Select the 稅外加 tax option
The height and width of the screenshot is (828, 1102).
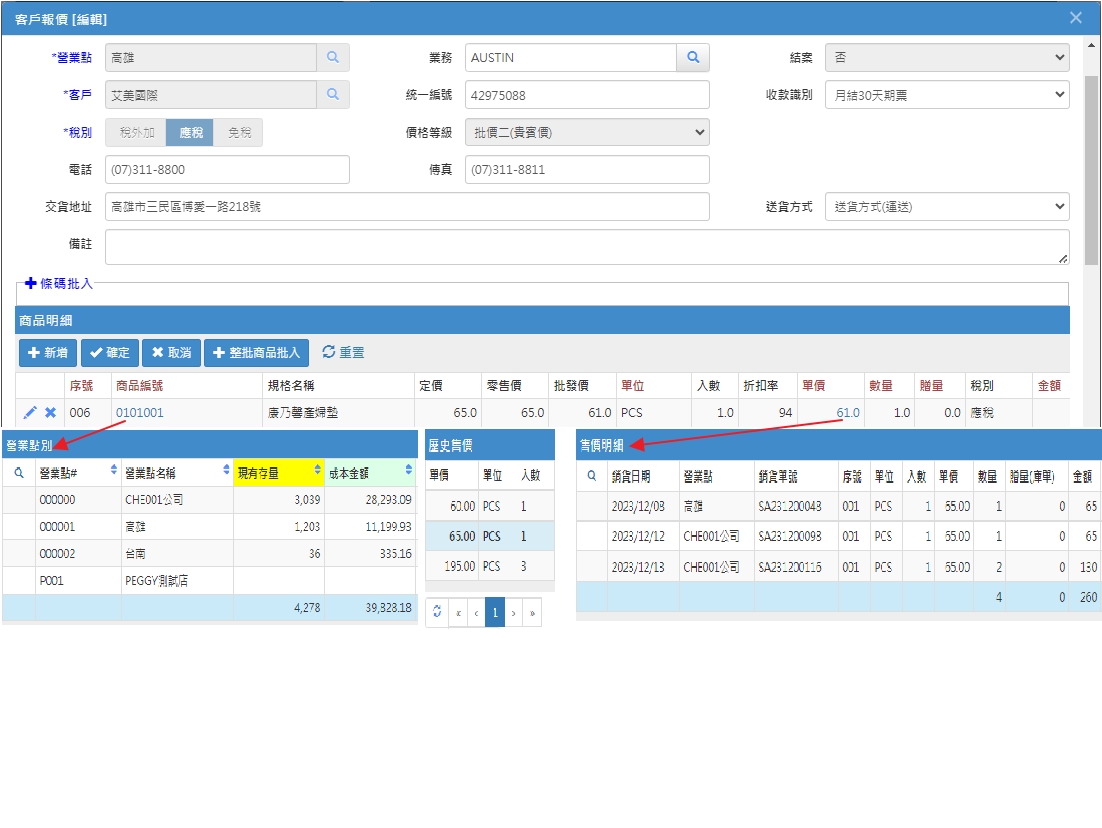136,132
